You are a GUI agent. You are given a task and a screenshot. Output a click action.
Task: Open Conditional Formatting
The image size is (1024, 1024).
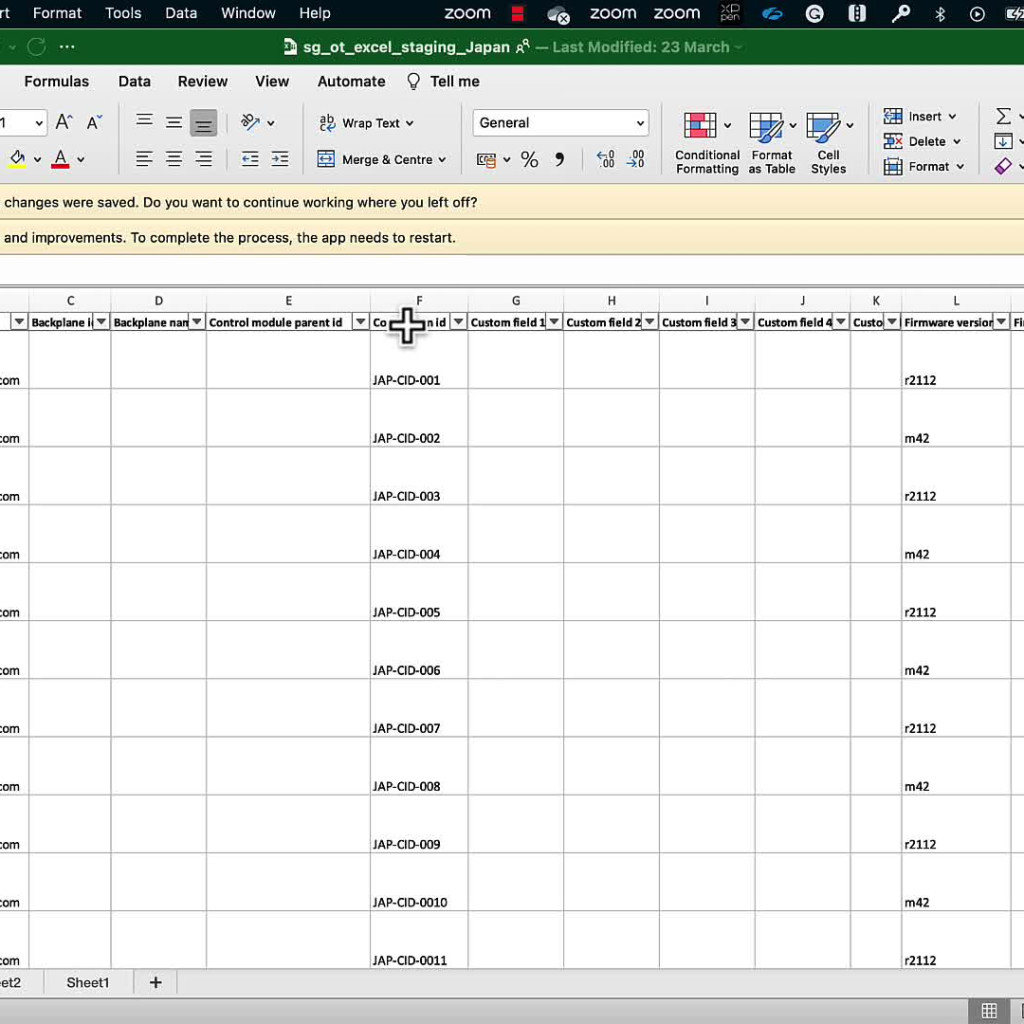(707, 143)
